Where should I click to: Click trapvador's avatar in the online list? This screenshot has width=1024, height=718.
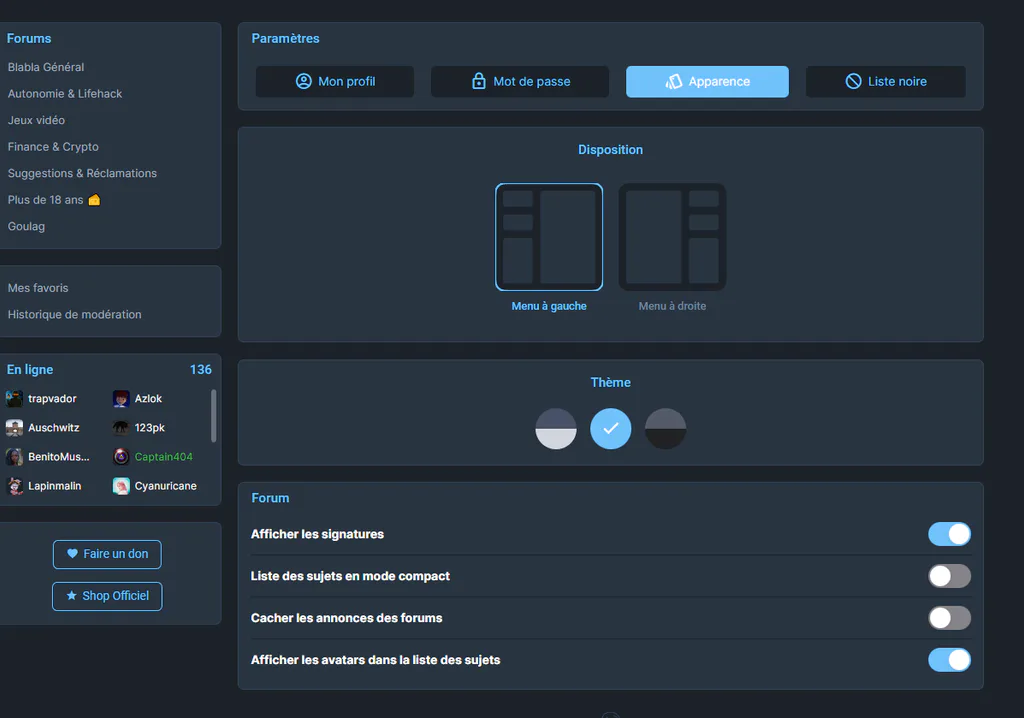coord(14,399)
